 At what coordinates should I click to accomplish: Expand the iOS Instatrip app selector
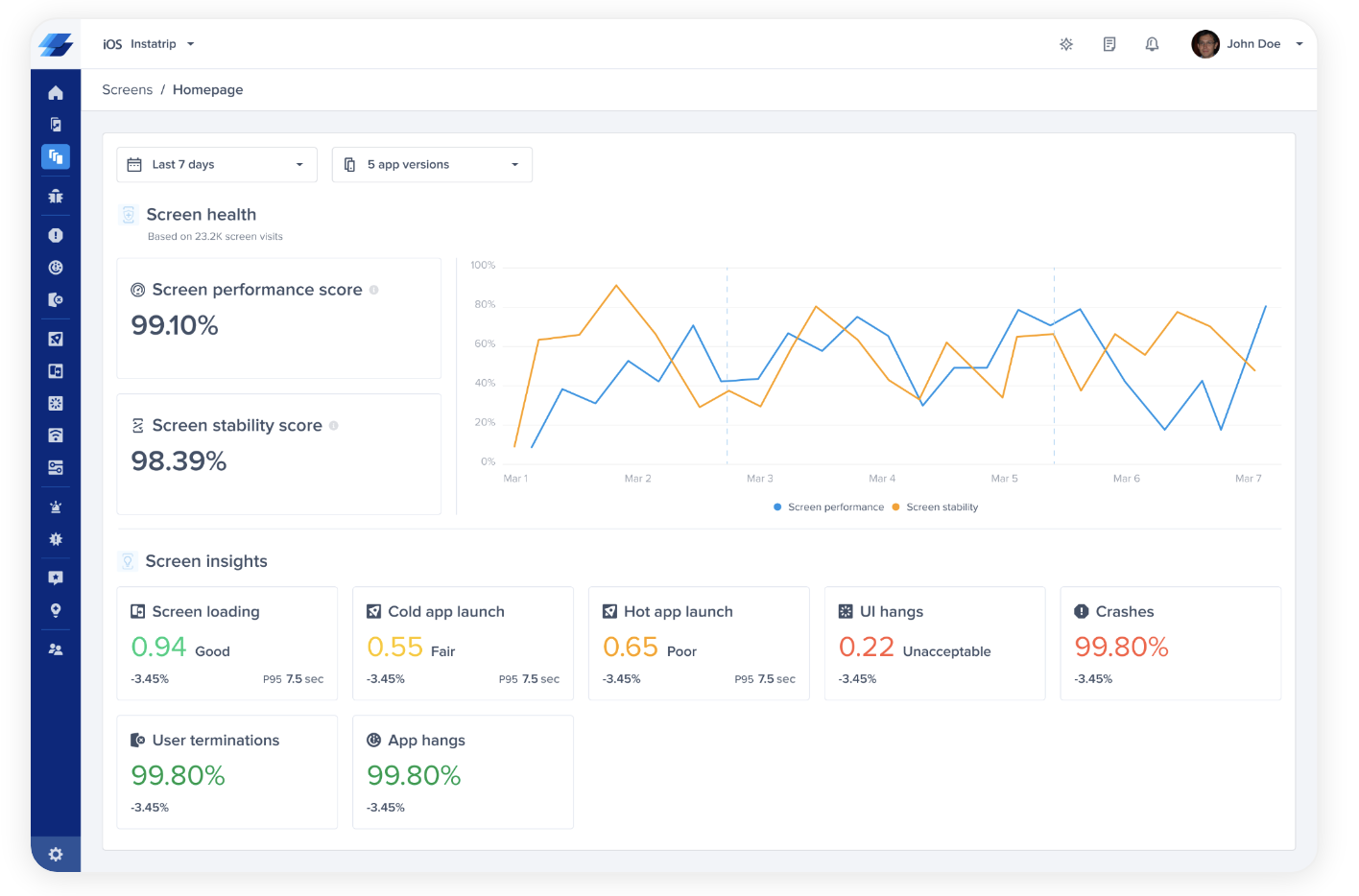click(149, 44)
